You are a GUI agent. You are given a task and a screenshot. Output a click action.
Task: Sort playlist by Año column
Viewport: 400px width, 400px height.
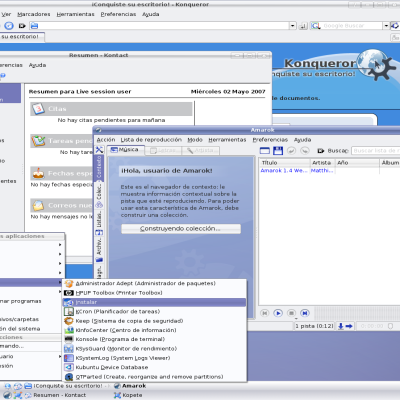click(x=357, y=163)
